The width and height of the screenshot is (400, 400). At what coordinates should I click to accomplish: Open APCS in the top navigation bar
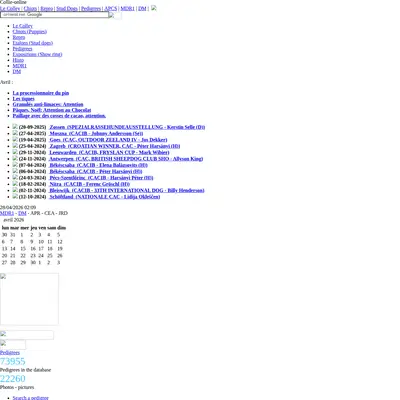111,8
